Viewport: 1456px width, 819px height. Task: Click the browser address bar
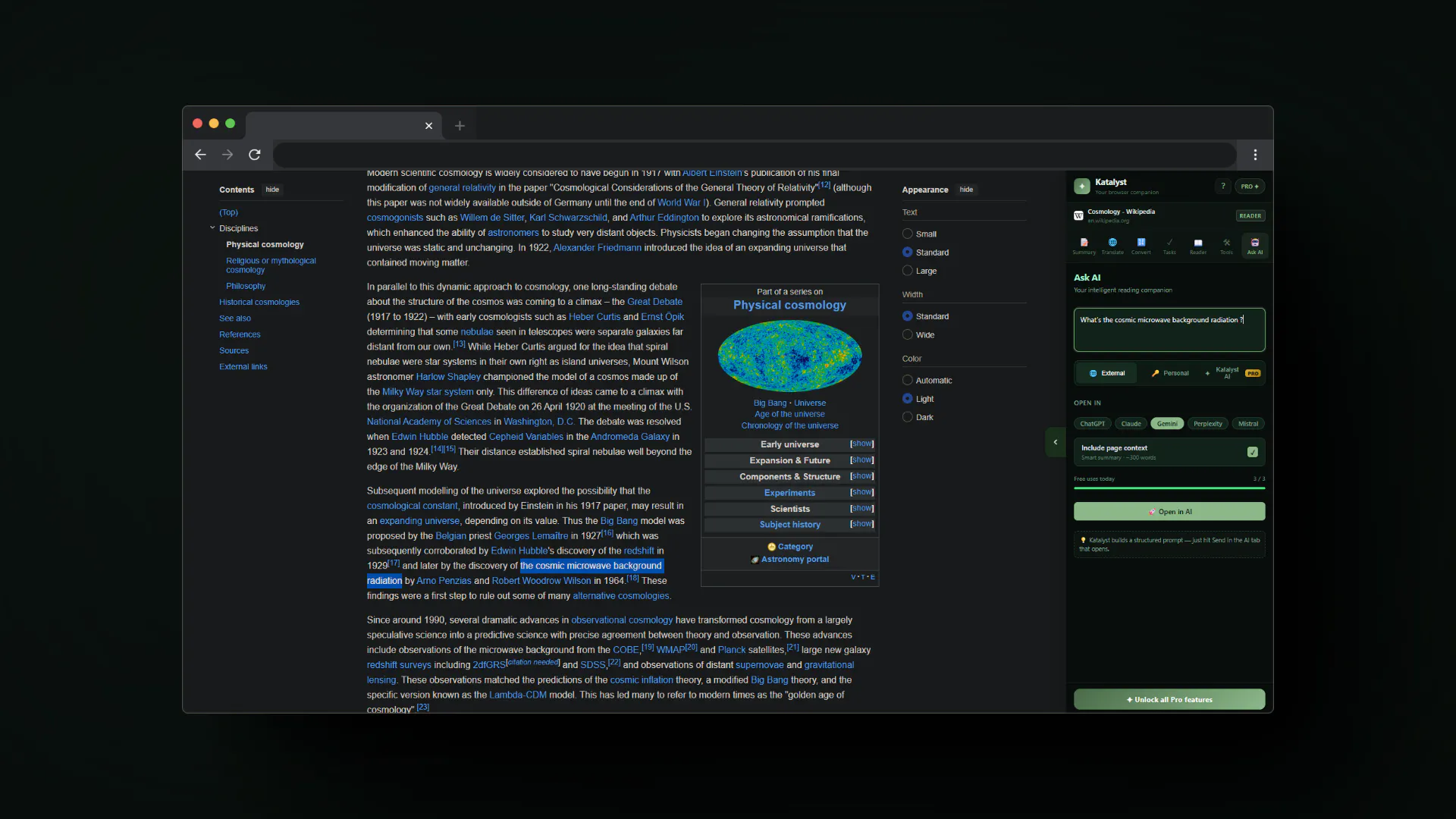(755, 155)
